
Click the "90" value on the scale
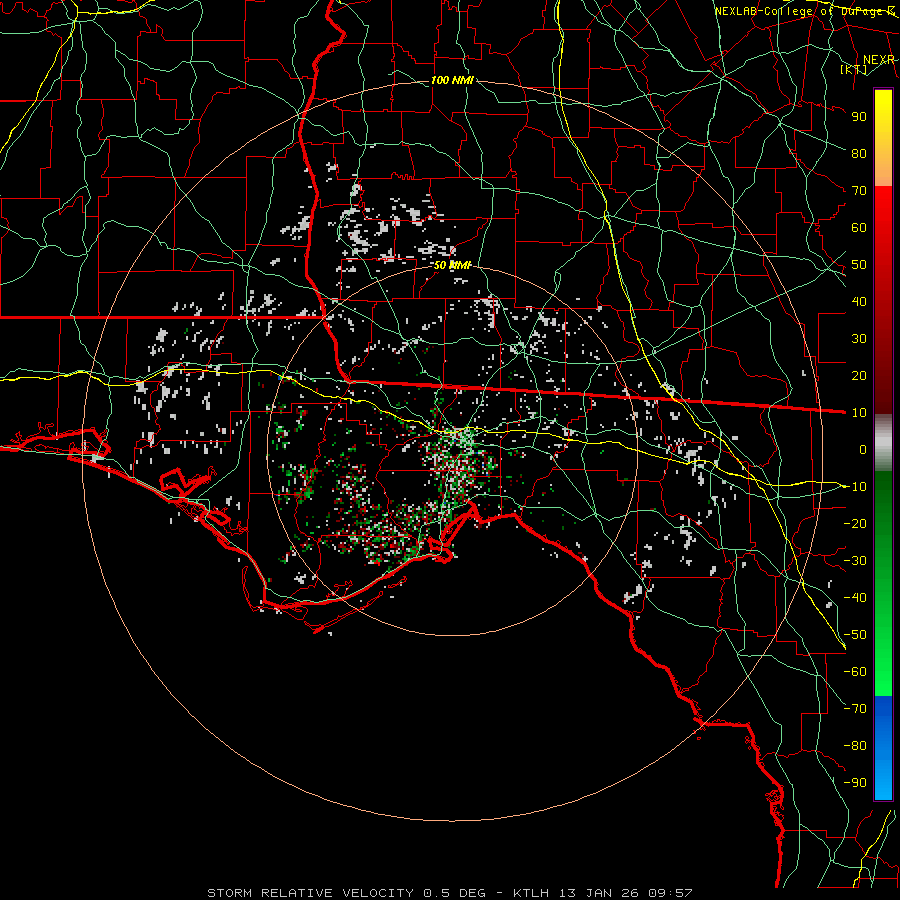click(x=859, y=117)
